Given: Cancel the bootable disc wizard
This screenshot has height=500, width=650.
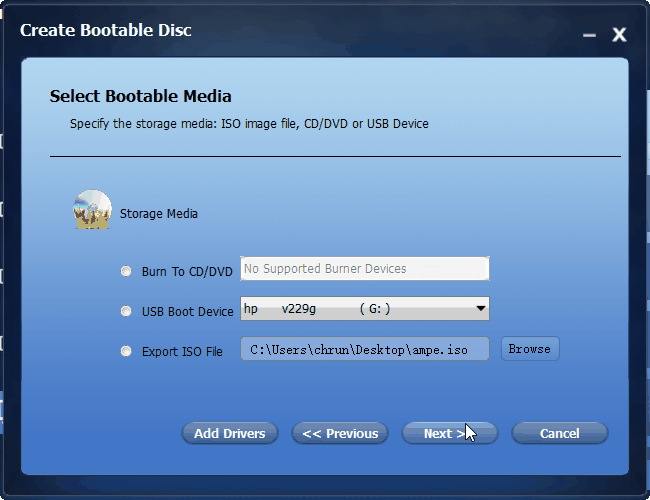Looking at the screenshot, I should [560, 433].
